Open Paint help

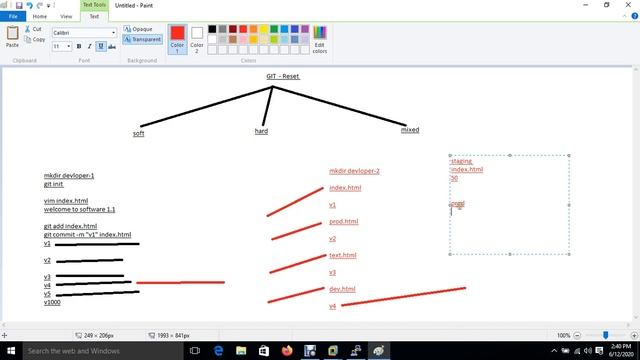click(x=635, y=16)
